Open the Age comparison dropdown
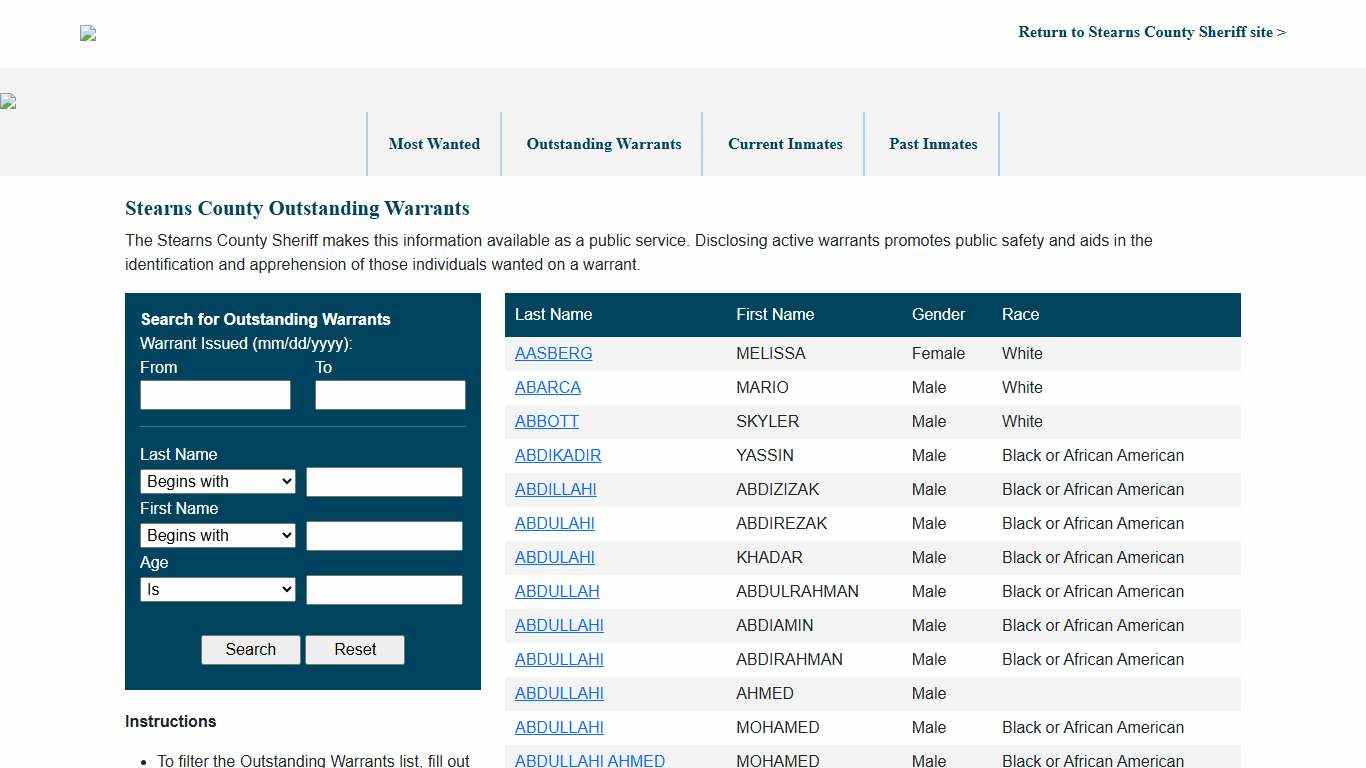This screenshot has height=768, width=1366. coord(218,590)
